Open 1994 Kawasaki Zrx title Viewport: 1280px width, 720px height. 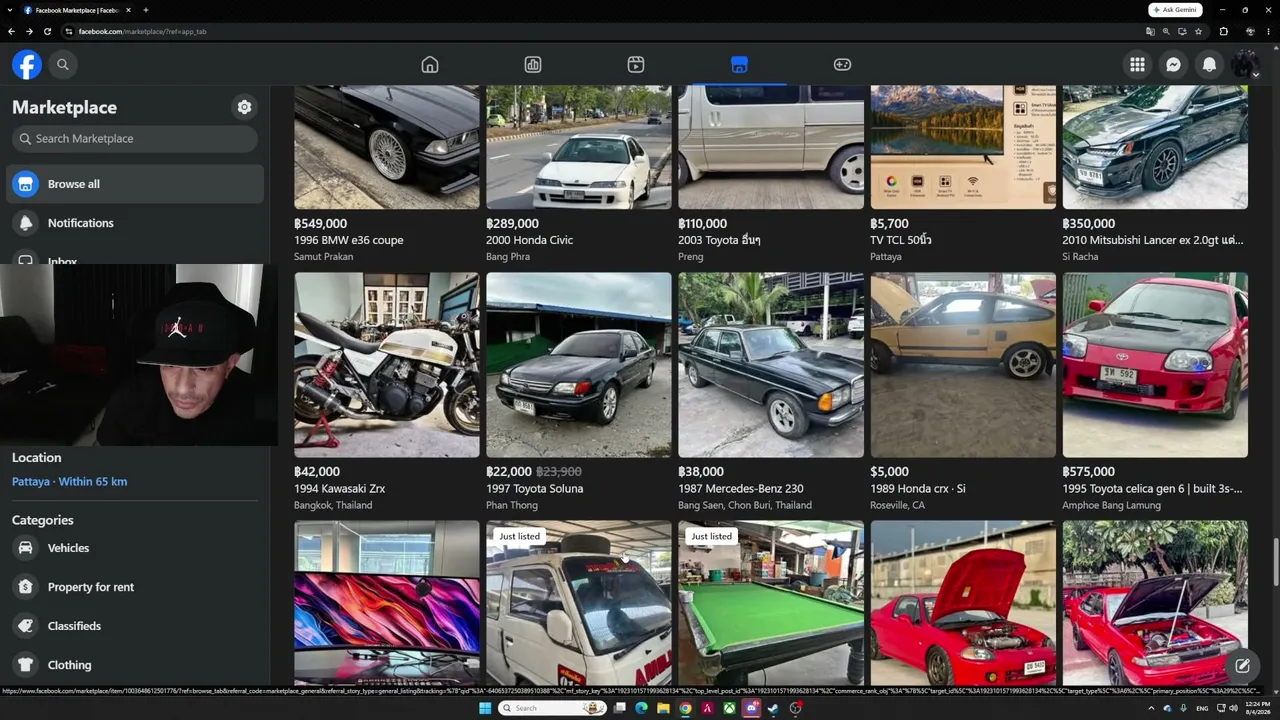pos(340,489)
